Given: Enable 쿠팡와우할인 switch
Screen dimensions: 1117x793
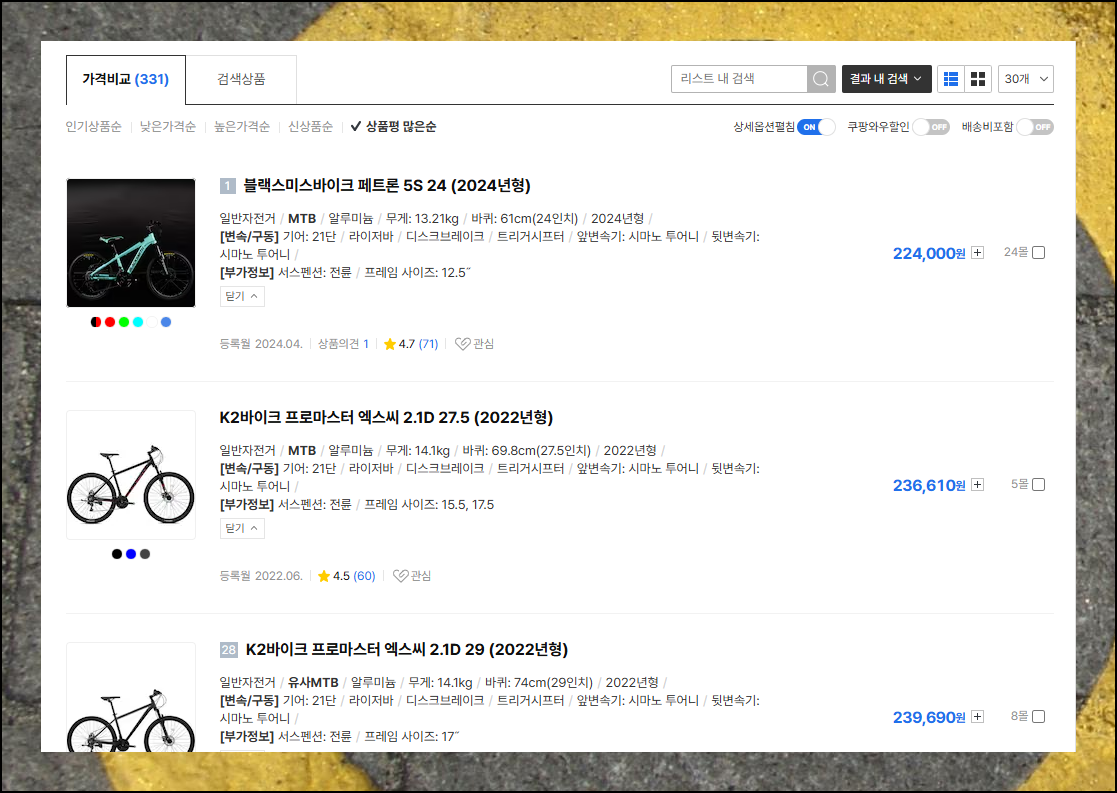Looking at the screenshot, I should tap(931, 128).
